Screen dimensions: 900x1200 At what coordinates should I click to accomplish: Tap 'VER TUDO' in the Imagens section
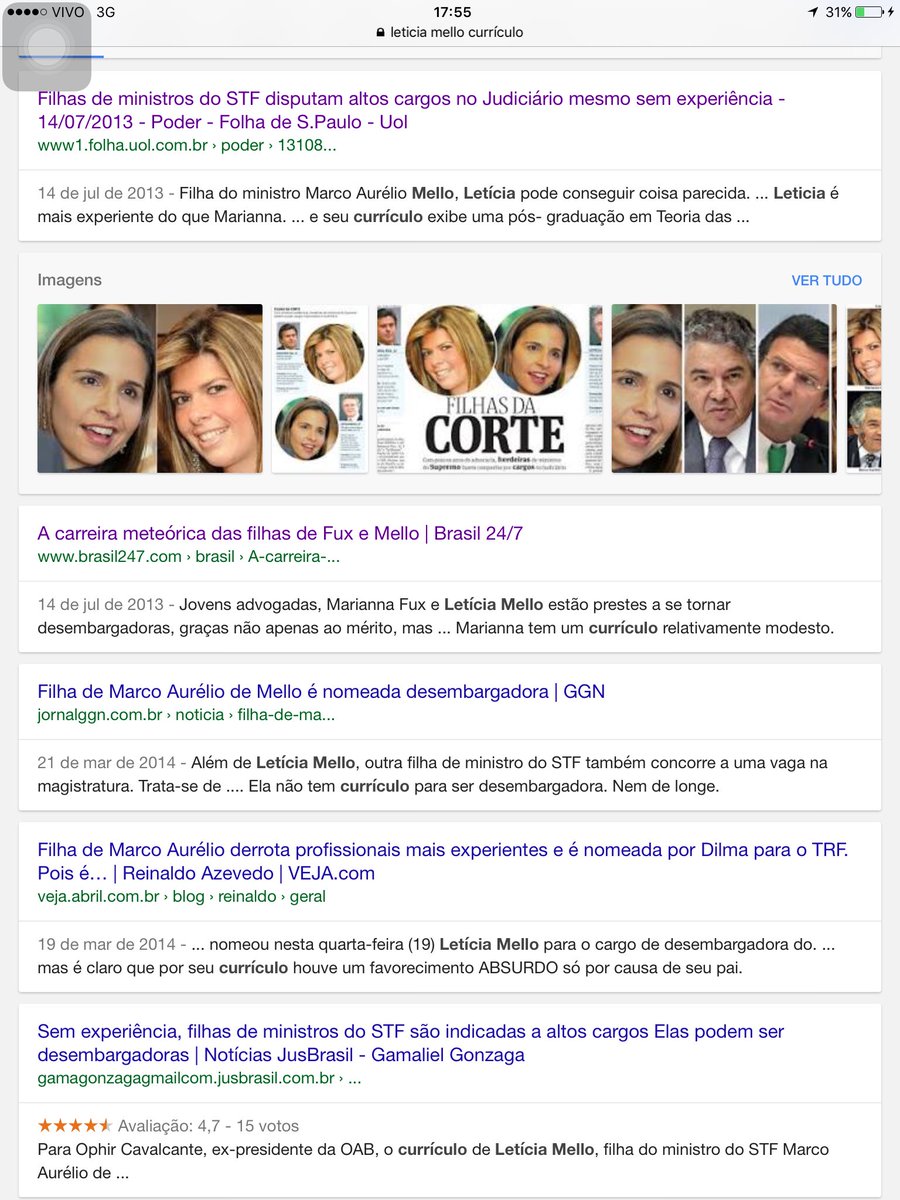(827, 281)
